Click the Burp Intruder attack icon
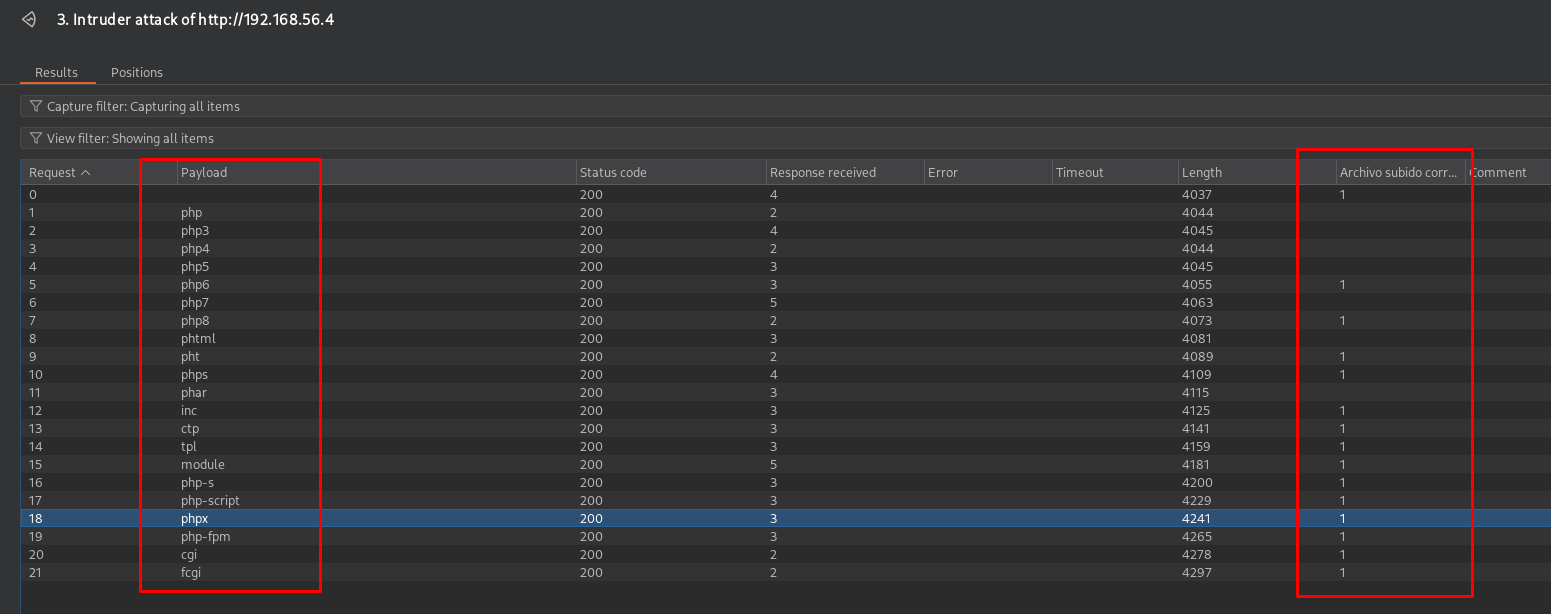 click(29, 20)
